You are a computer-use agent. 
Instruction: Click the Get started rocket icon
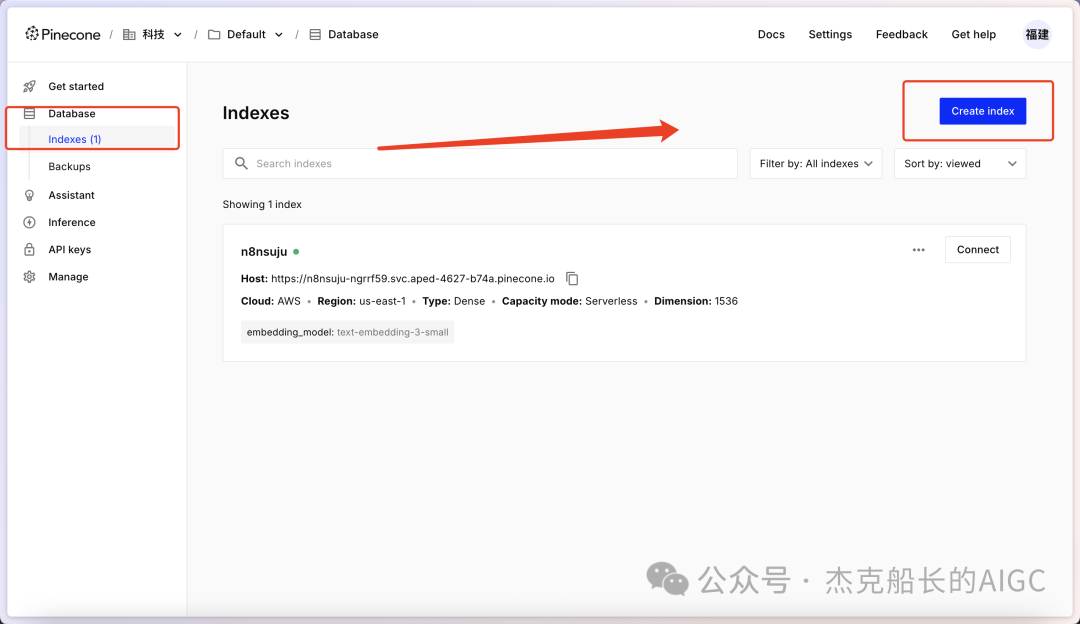29,86
